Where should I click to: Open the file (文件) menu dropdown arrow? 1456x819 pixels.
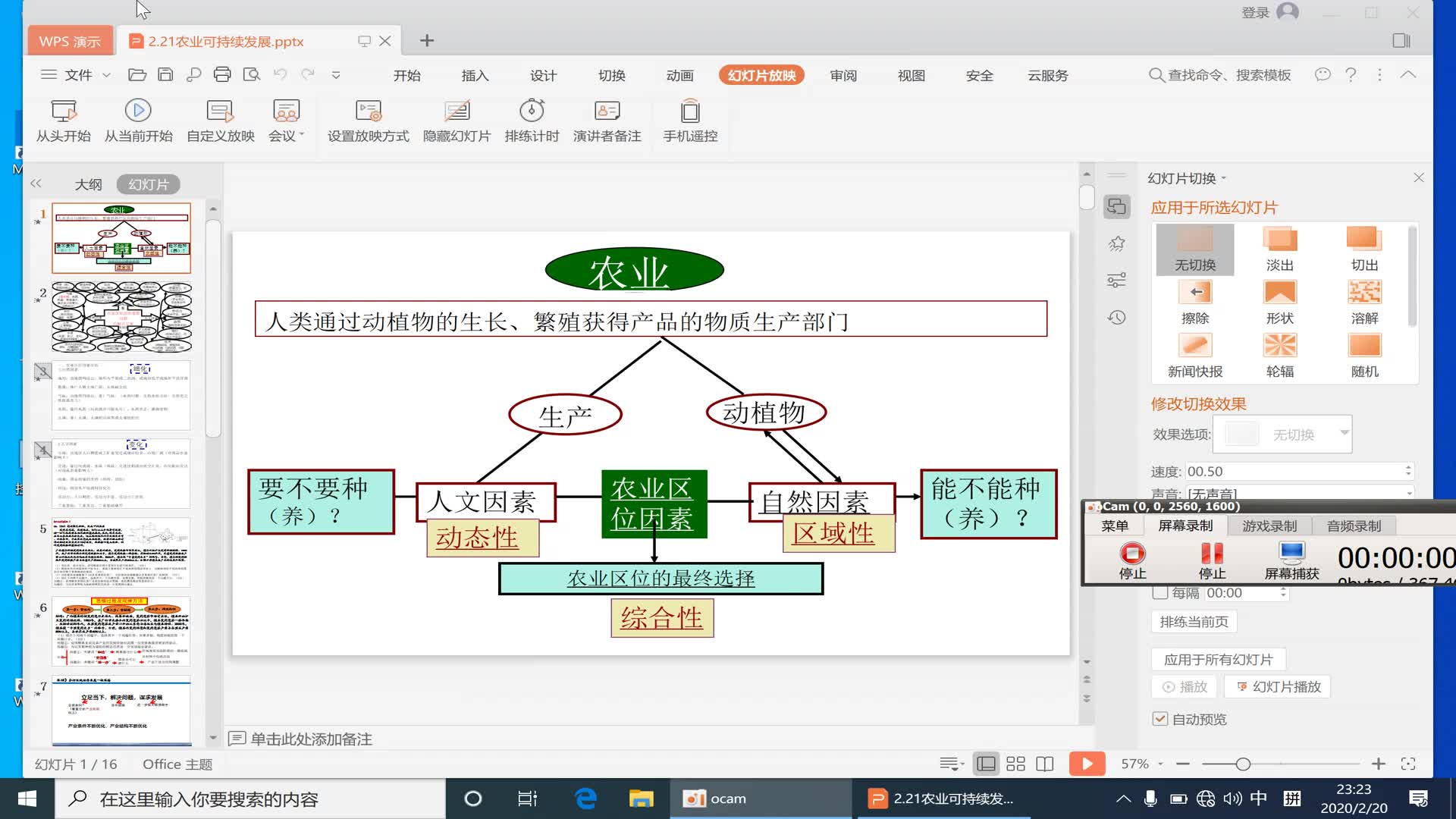coord(106,75)
